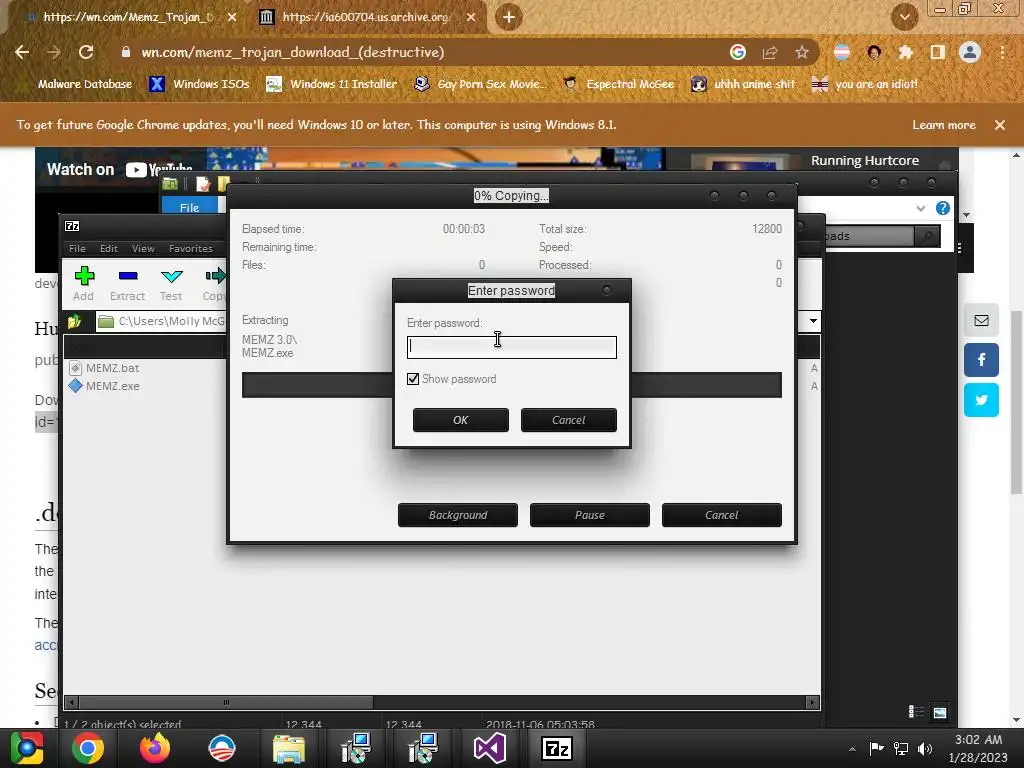Open the Extensions puzzle icon
The width and height of the screenshot is (1024, 768).
pos(906,52)
